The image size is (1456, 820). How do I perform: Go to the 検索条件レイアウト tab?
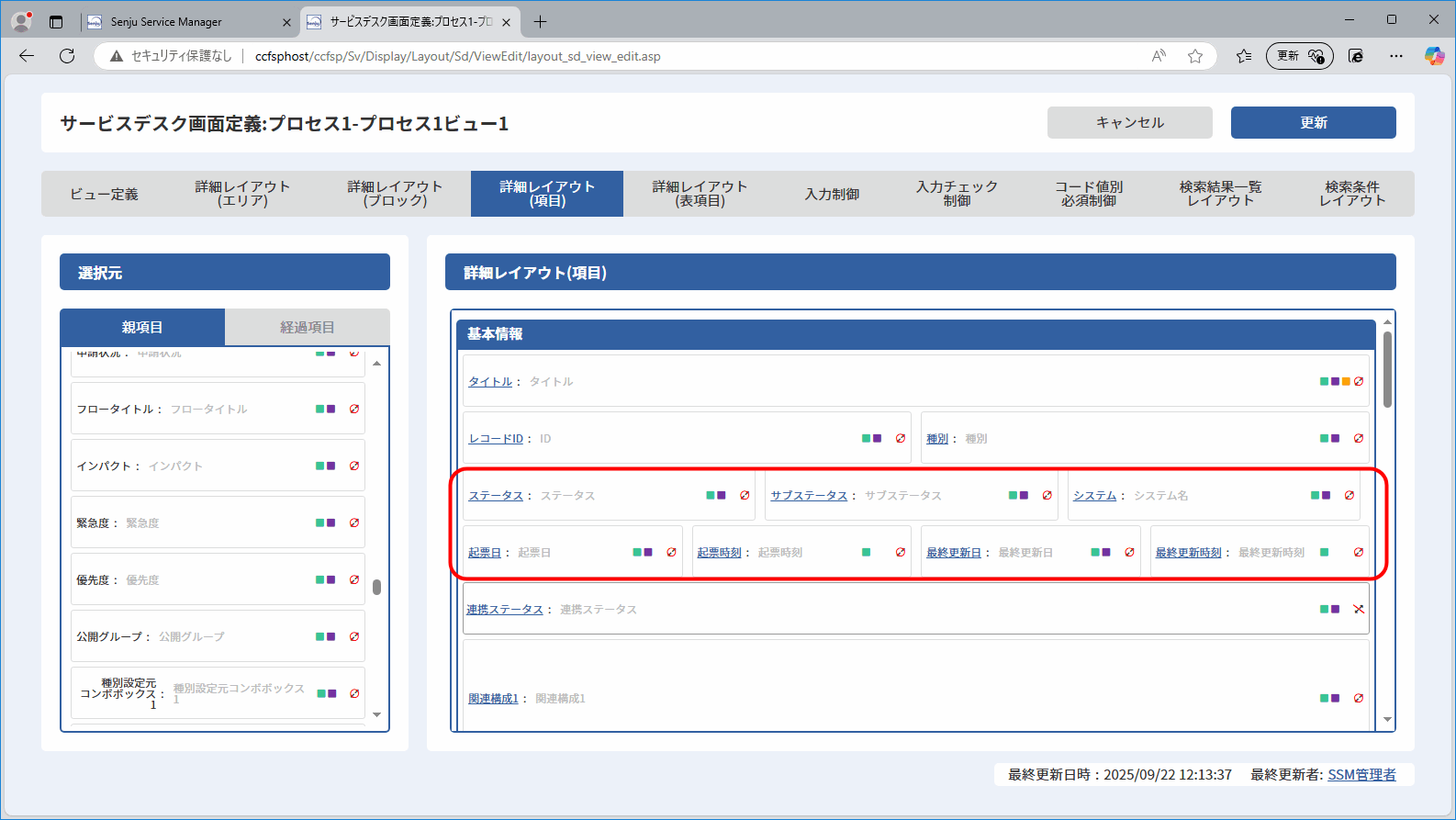(x=1352, y=194)
